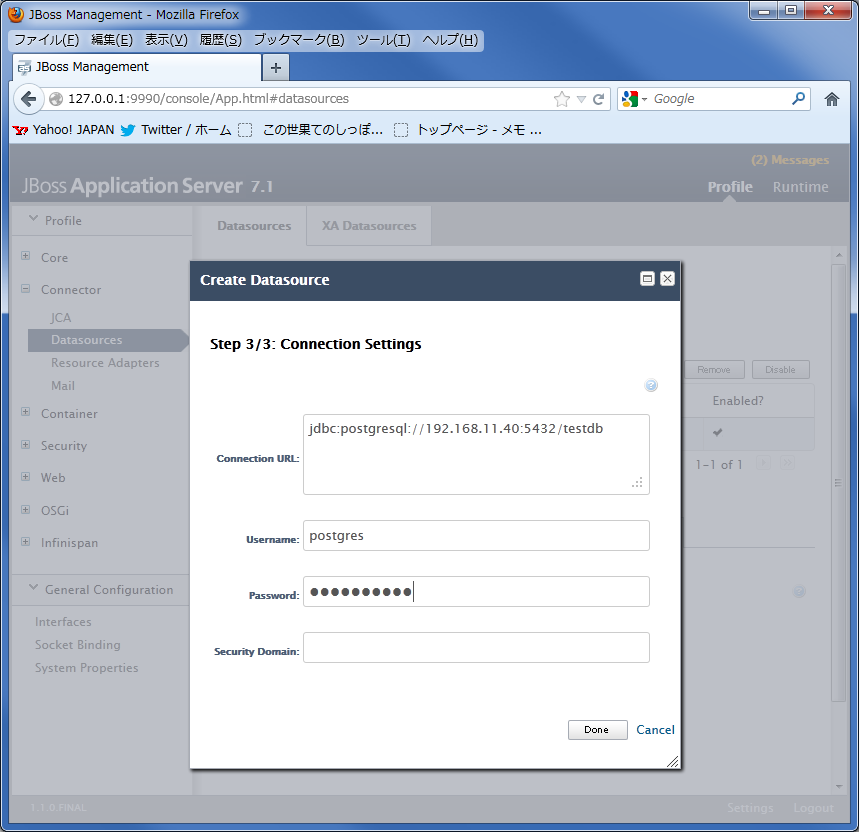Open the 表示 menu
859x832 pixels.
pos(166,40)
